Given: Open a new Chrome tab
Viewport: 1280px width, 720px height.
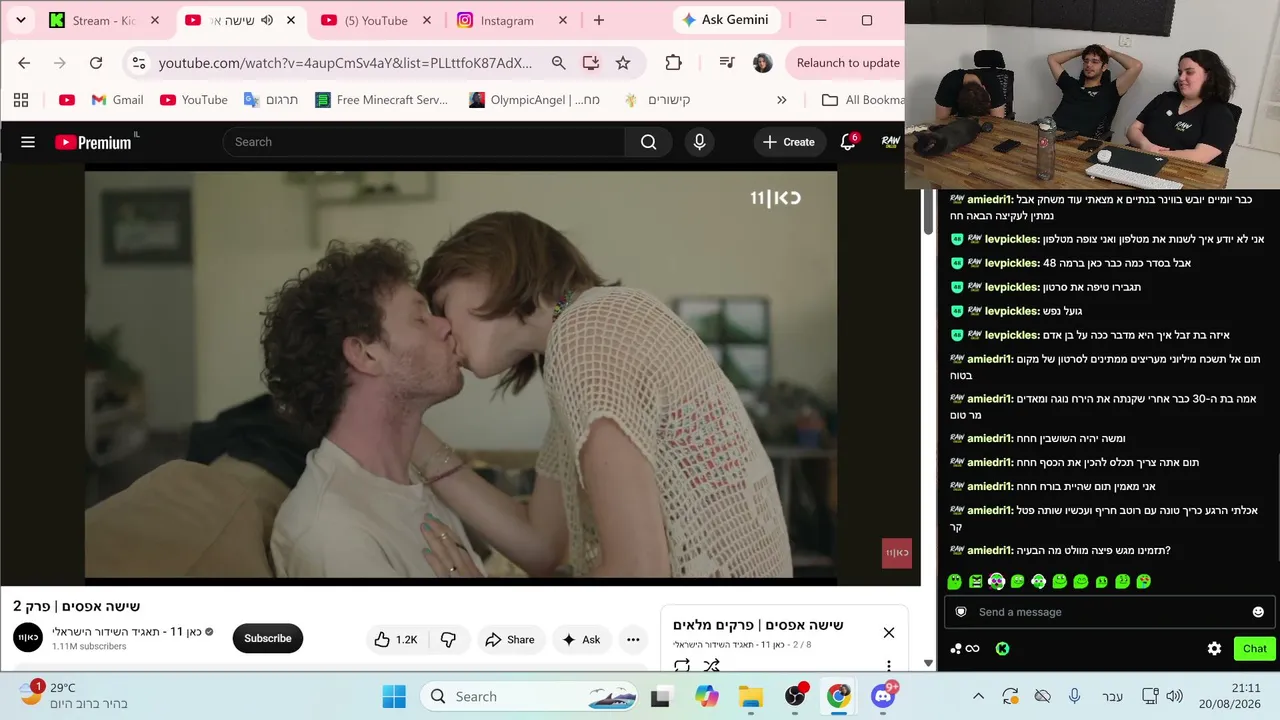Looking at the screenshot, I should tap(599, 20).
